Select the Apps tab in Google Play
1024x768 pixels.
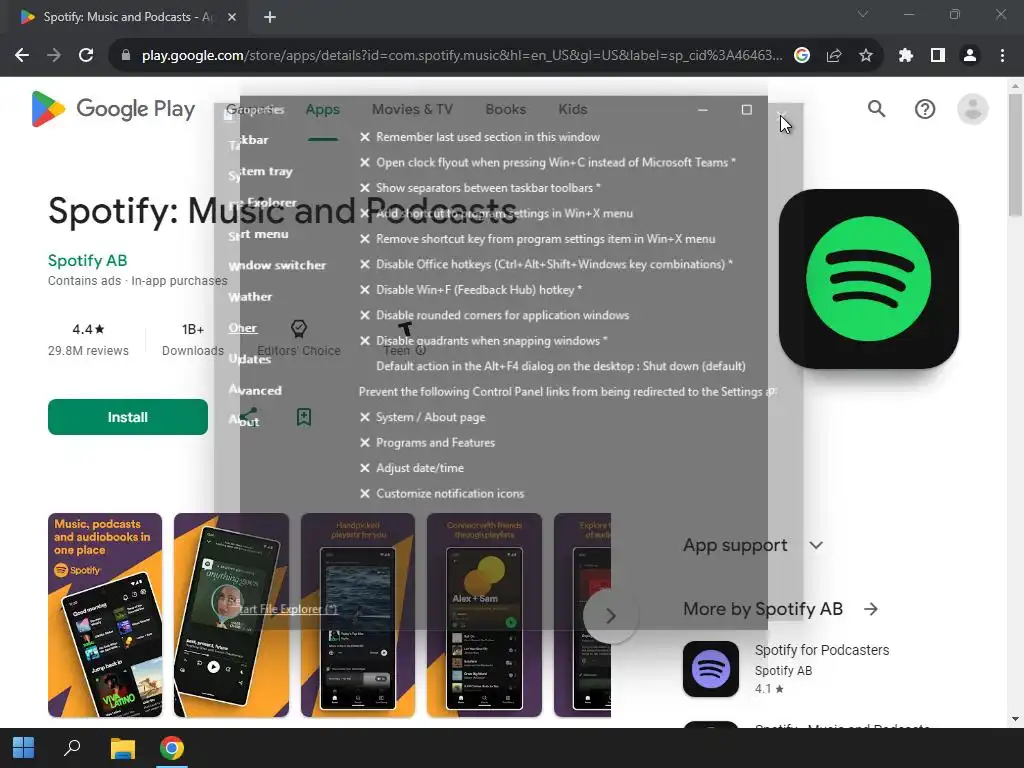[x=323, y=110]
